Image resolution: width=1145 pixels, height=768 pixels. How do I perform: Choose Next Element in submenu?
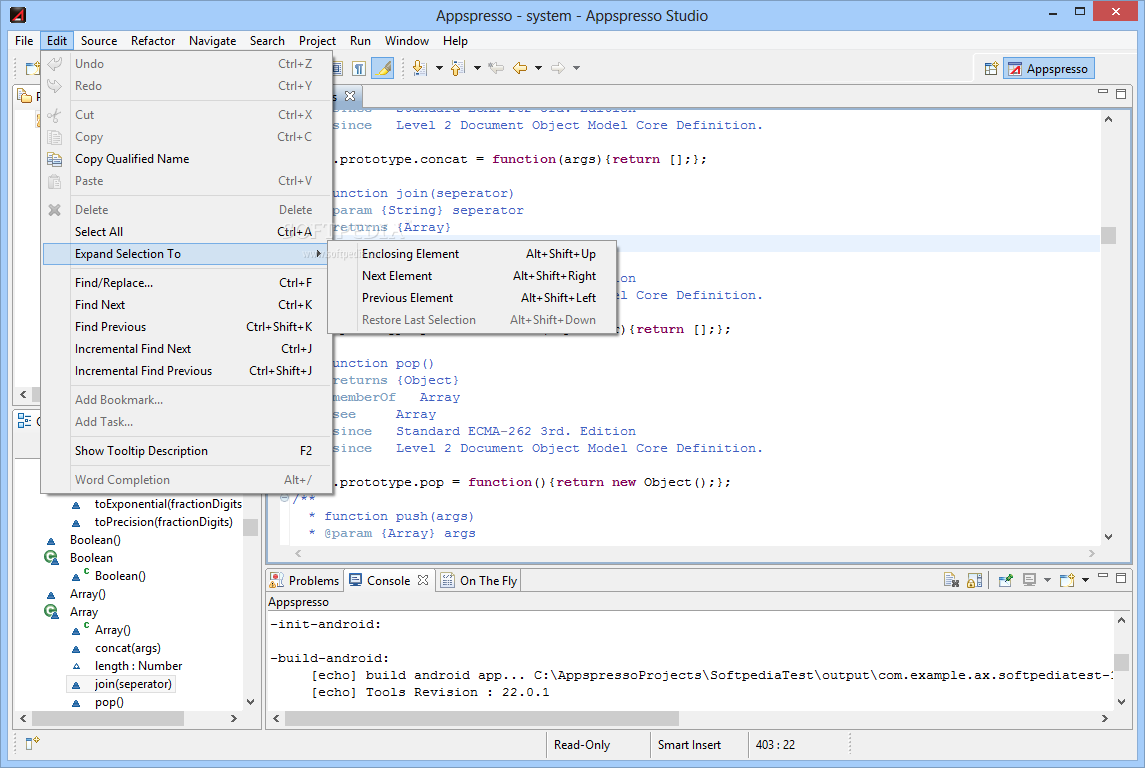coord(472,276)
